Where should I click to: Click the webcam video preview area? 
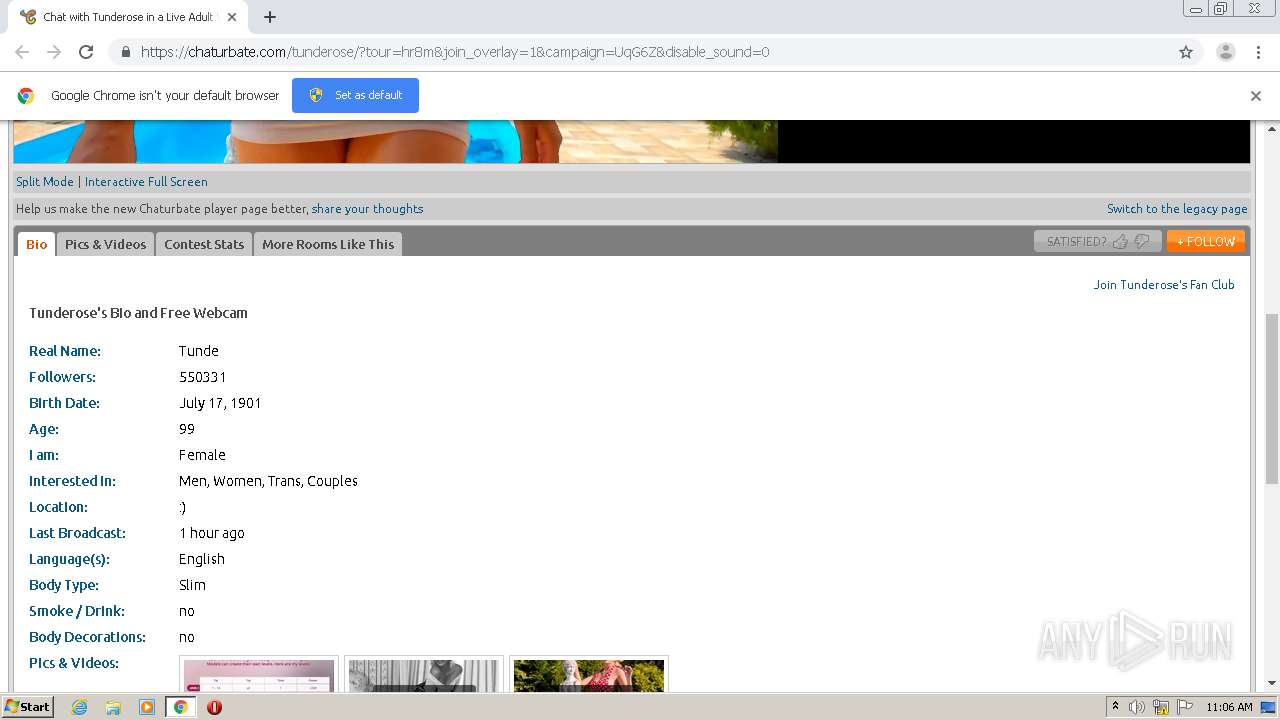395,141
